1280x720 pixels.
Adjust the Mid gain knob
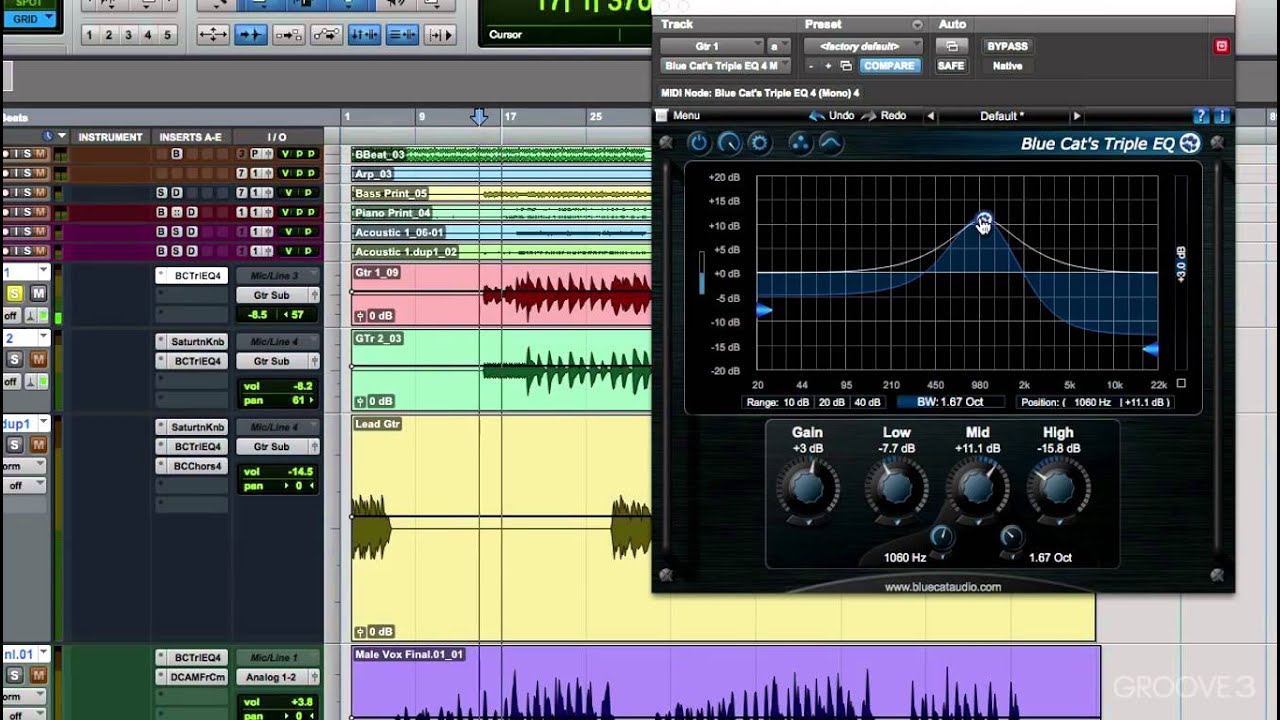point(977,489)
